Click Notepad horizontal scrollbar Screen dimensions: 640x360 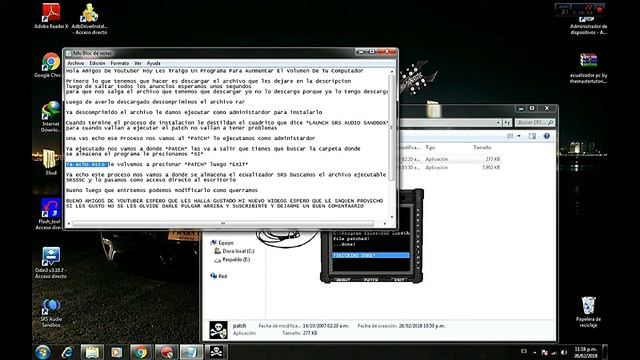pyautogui.click(x=223, y=223)
